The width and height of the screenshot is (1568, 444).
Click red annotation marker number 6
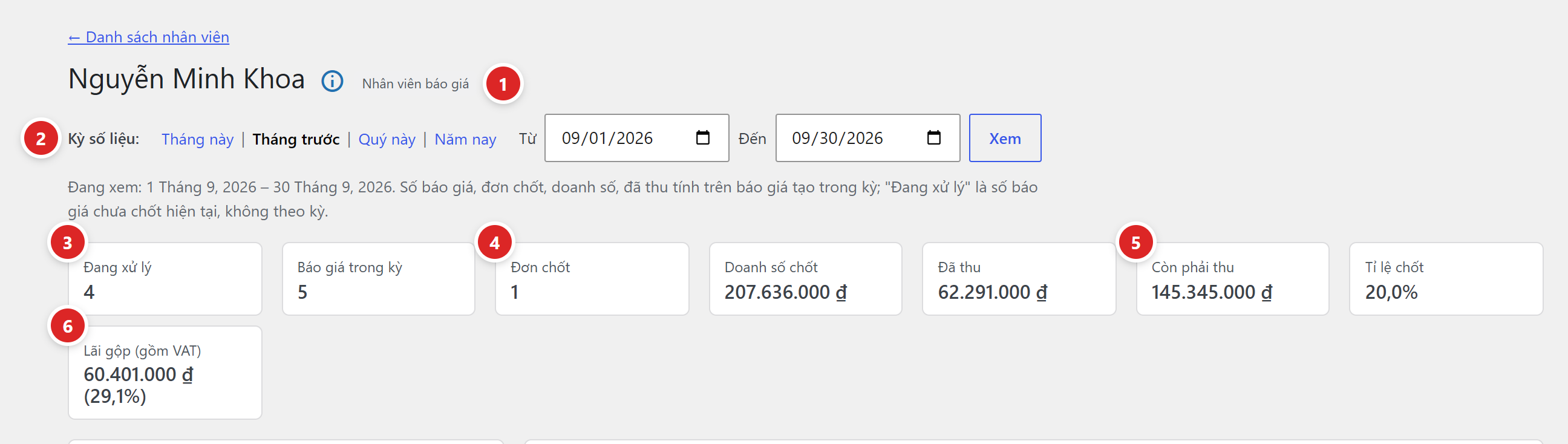[x=68, y=326]
